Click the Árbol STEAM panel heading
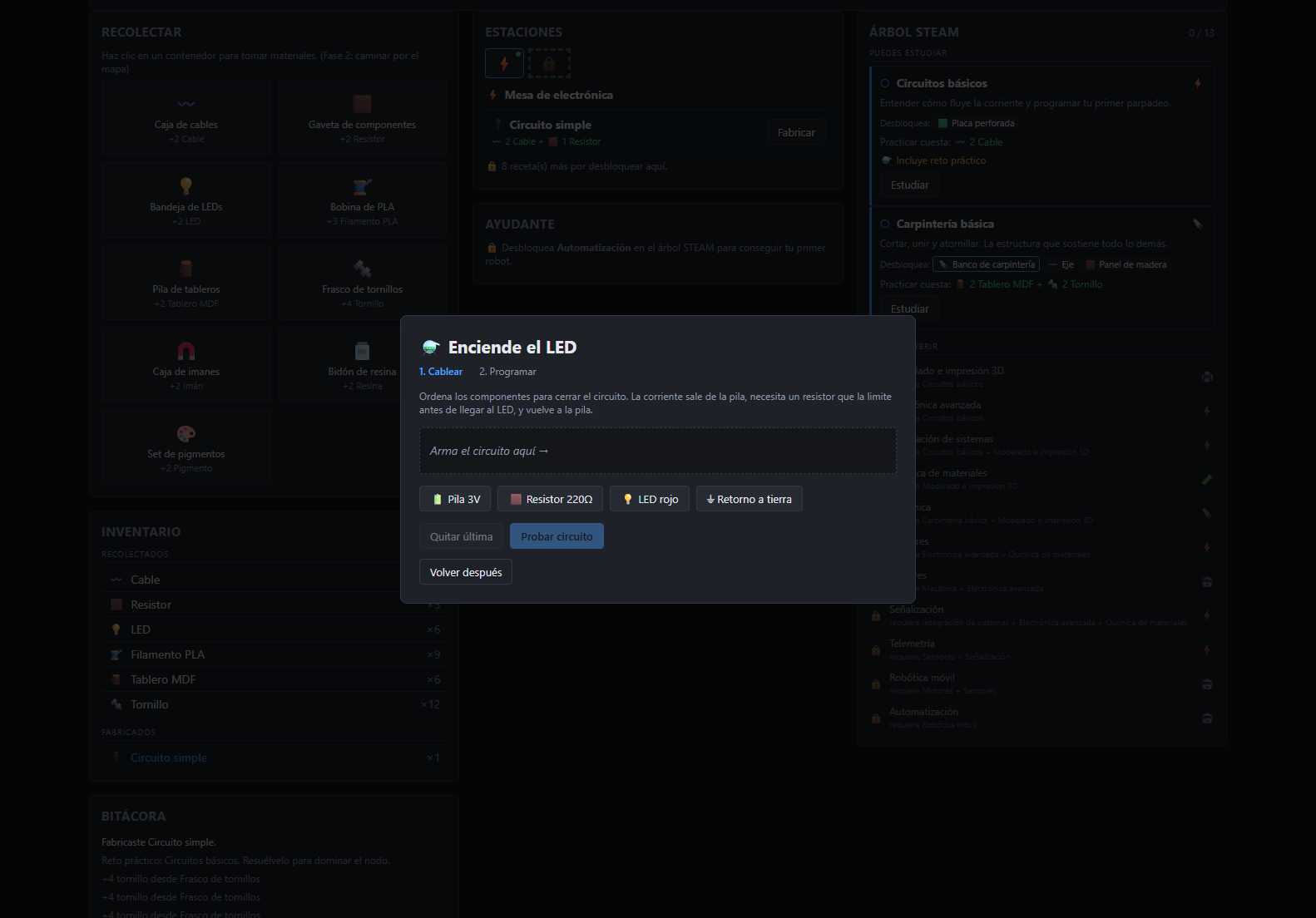Screen dimensions: 1316x918 (914, 32)
